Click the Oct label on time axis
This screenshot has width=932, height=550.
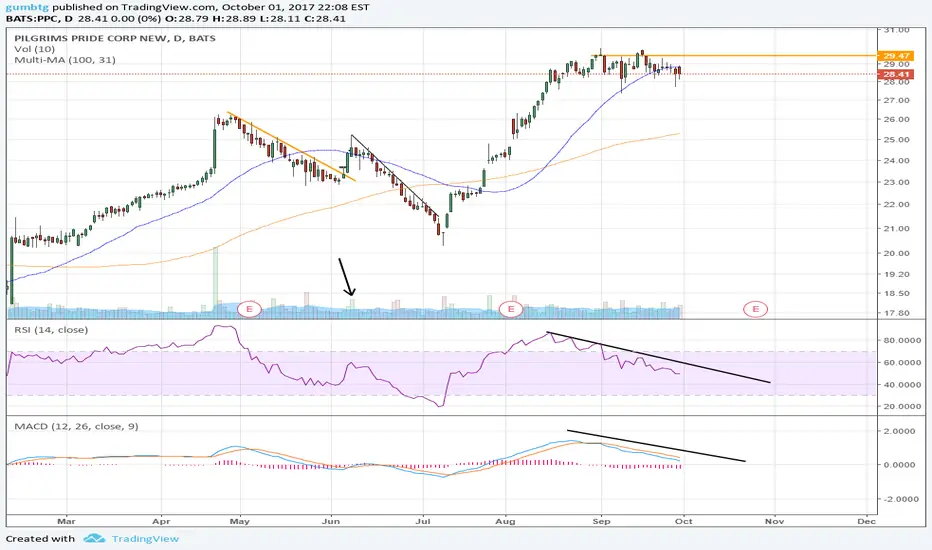tap(684, 521)
